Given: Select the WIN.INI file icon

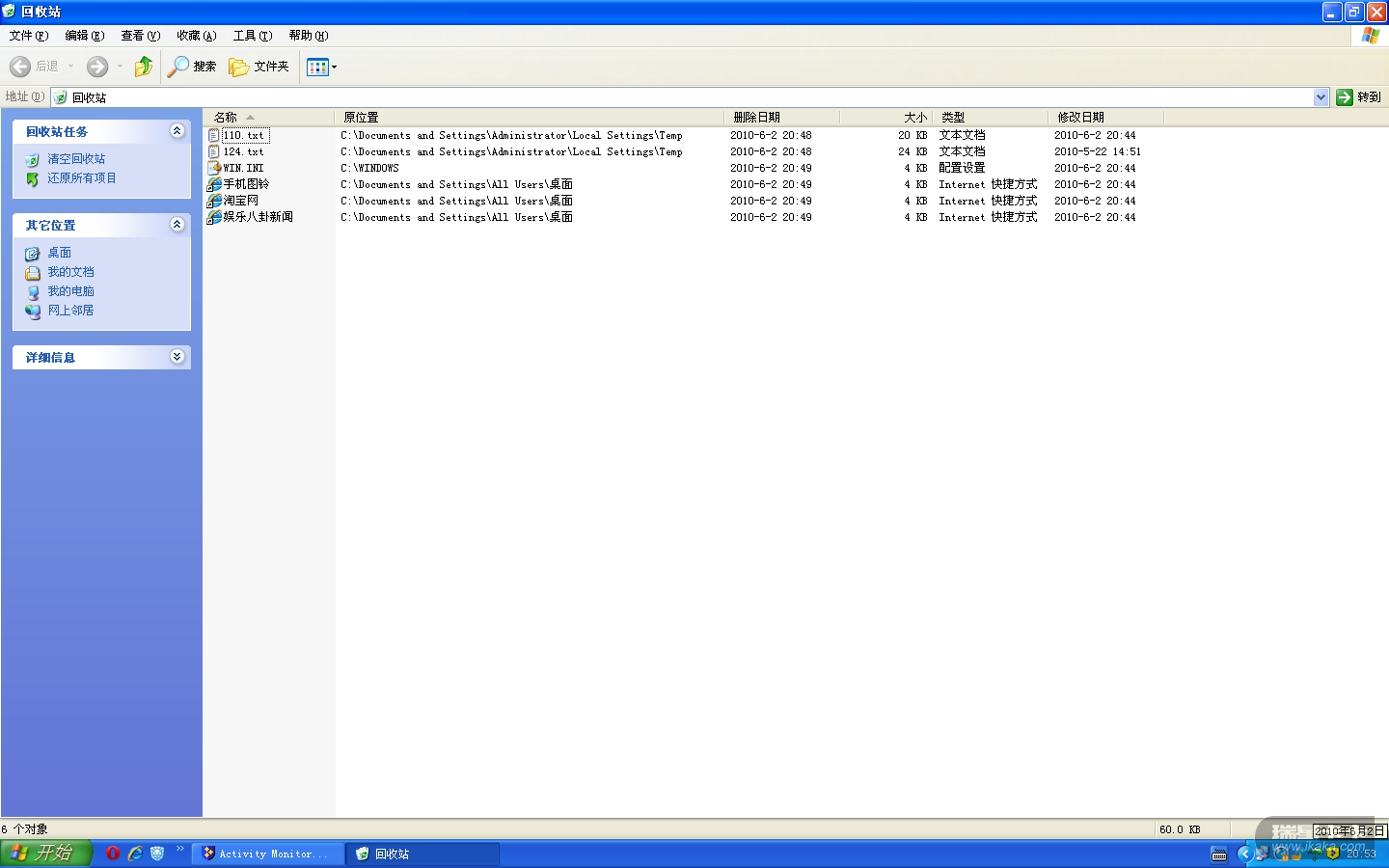Looking at the screenshot, I should pyautogui.click(x=214, y=168).
